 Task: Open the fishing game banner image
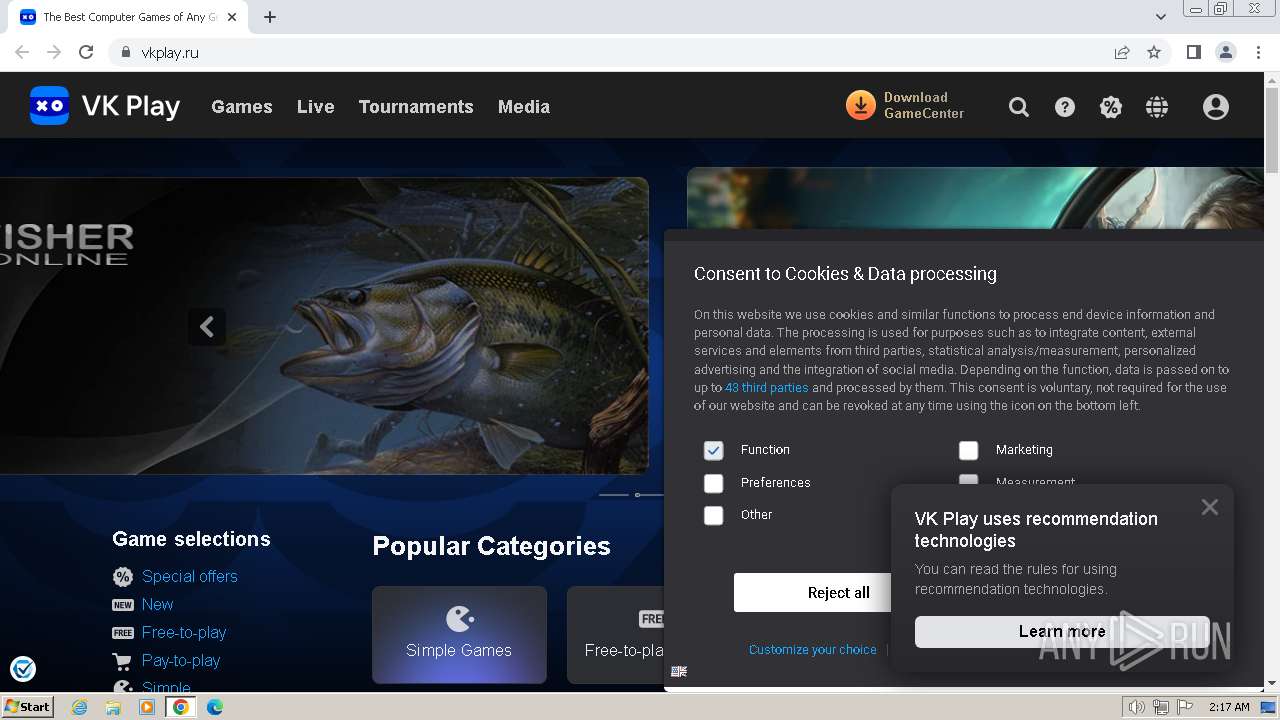click(x=324, y=326)
